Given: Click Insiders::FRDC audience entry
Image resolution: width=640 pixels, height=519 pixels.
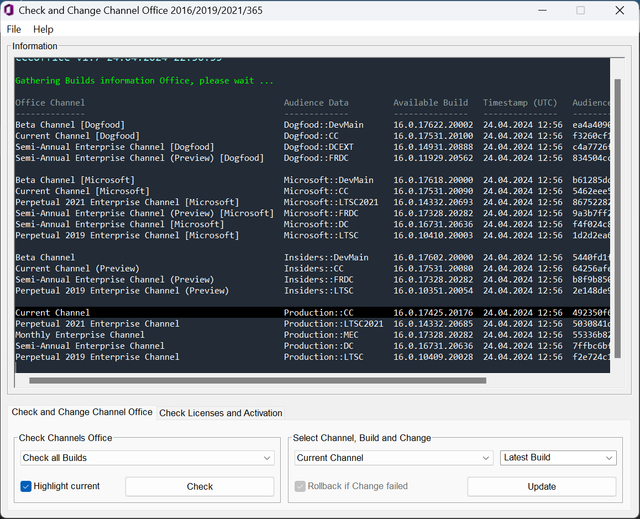Looking at the screenshot, I should coord(319,279).
